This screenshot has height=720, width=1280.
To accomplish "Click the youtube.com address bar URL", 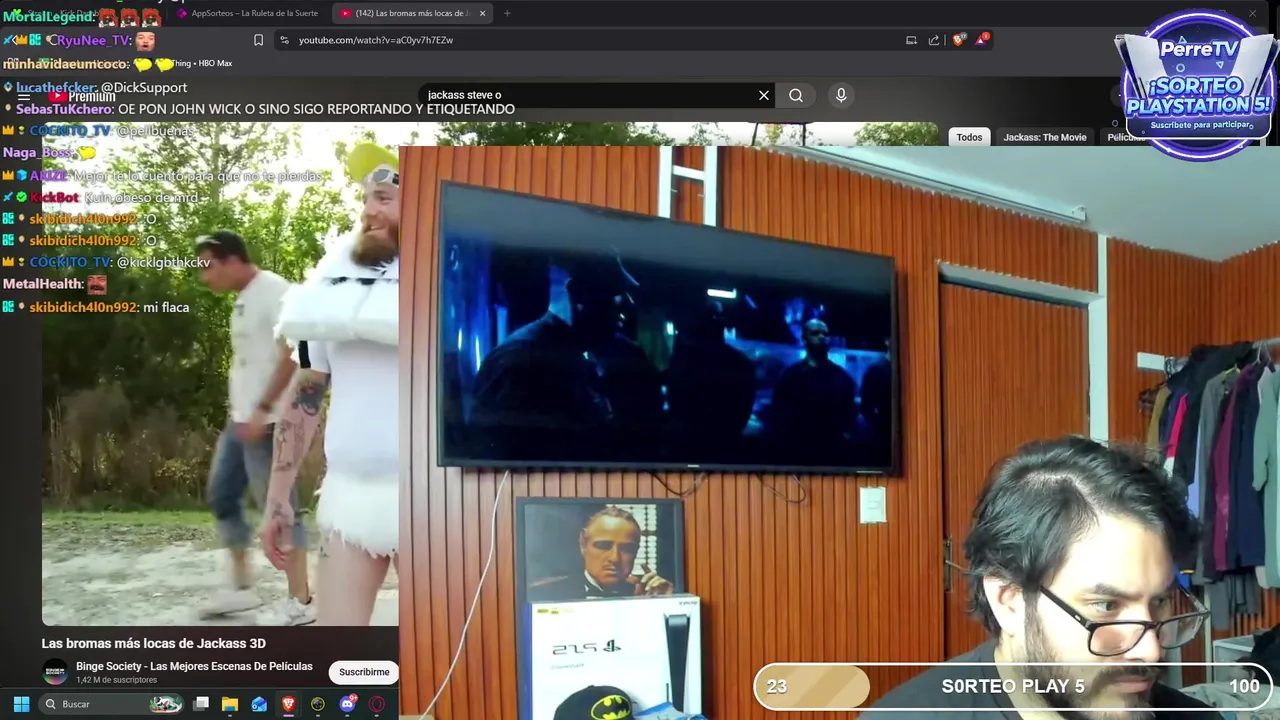I will pyautogui.click(x=376, y=40).
